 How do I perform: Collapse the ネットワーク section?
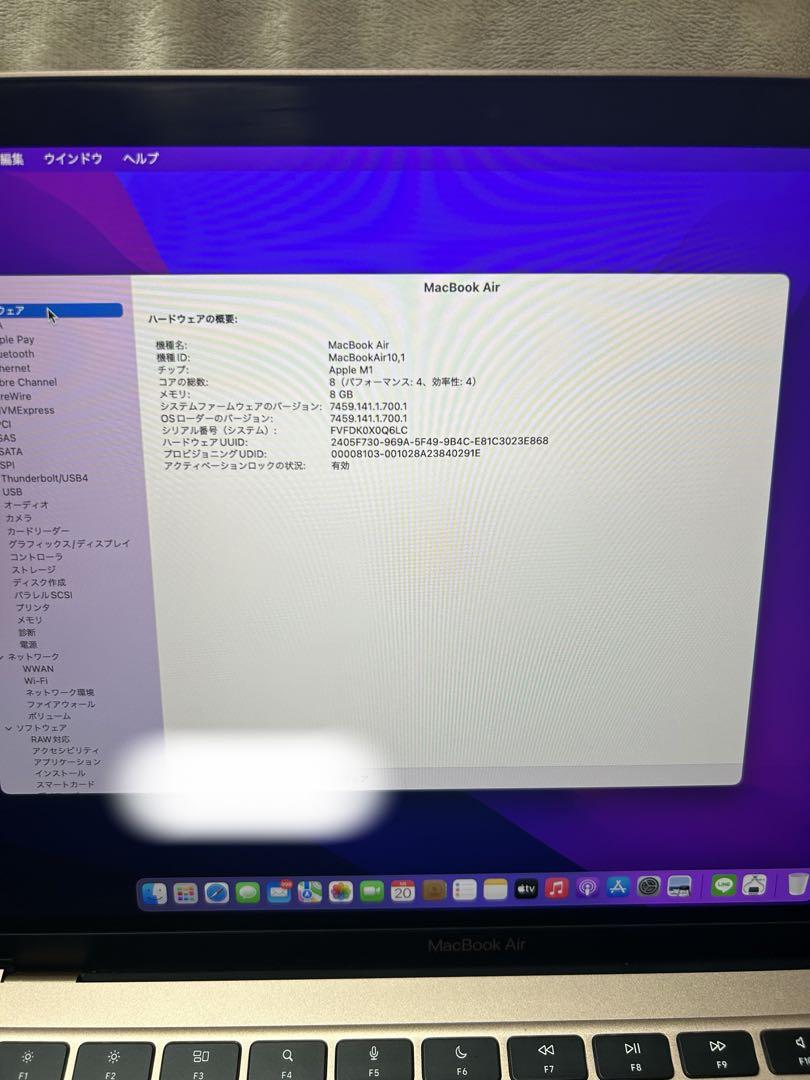pyautogui.click(x=2, y=657)
